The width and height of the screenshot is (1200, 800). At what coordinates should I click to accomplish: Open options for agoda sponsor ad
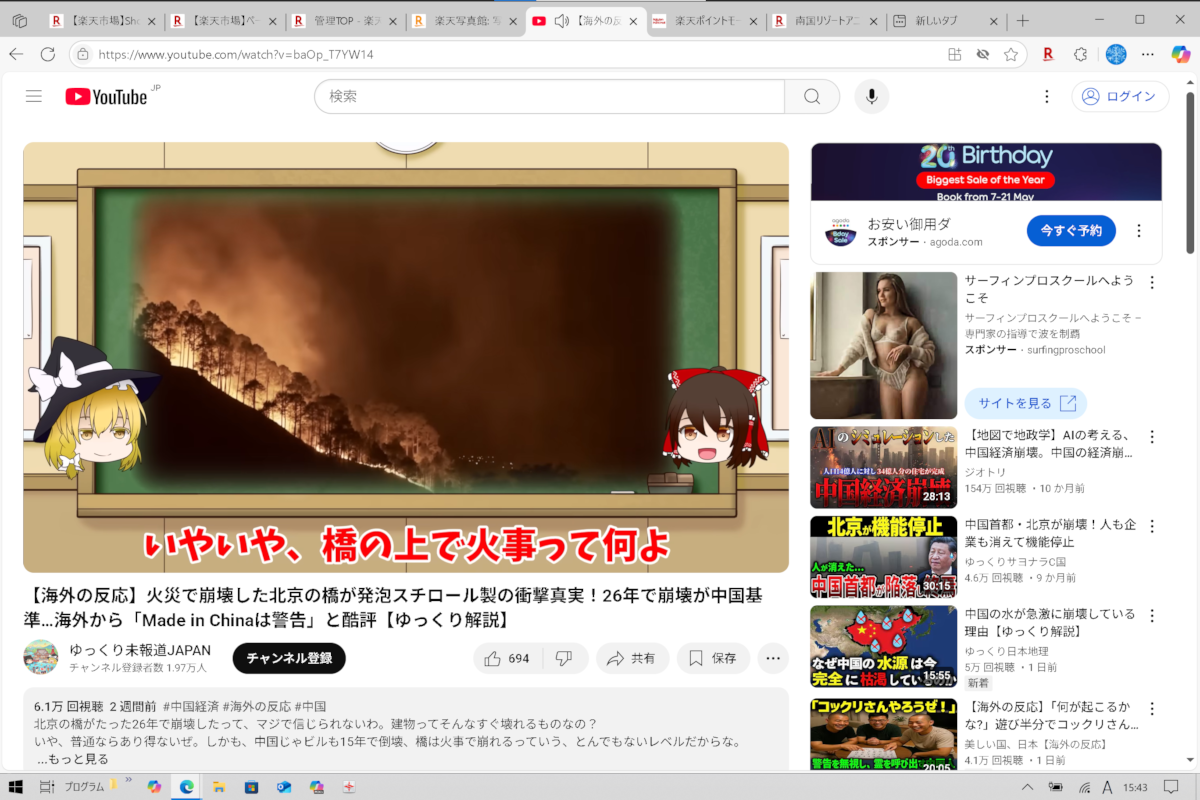(x=1139, y=231)
